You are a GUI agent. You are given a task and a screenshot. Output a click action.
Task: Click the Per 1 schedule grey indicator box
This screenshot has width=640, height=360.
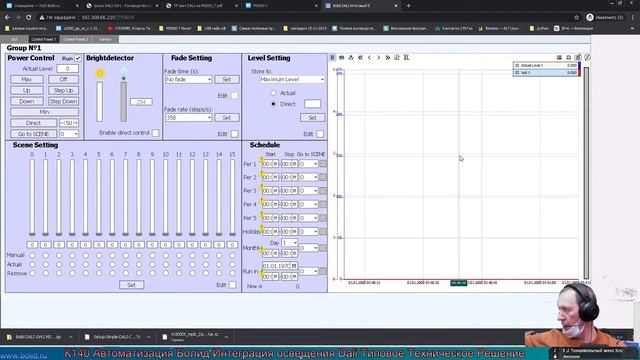[x=323, y=164]
